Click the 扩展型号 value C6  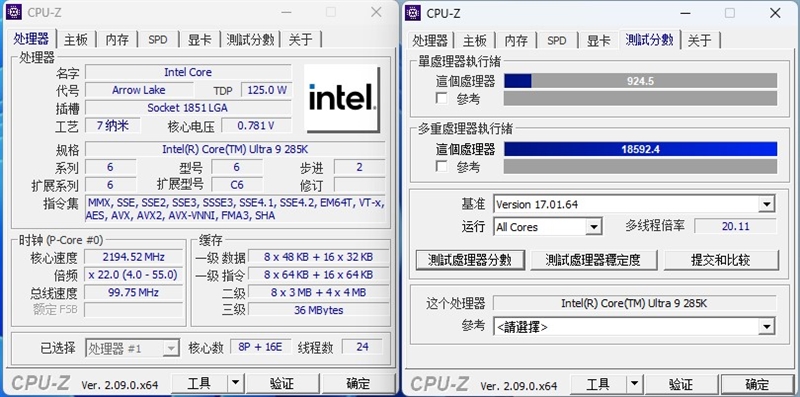(237, 185)
